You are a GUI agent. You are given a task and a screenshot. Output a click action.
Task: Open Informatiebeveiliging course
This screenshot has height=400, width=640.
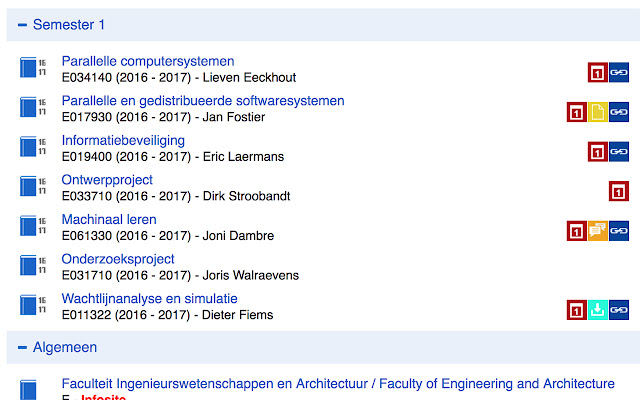(x=123, y=140)
